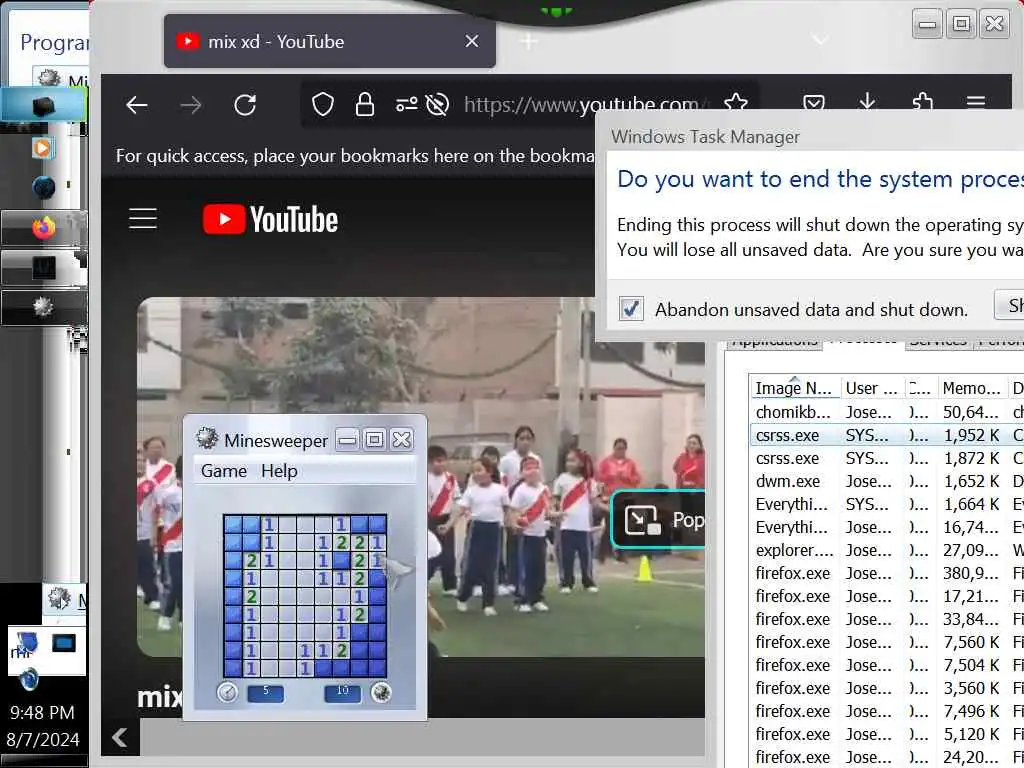Pop out video into picture-in-picture
Viewport: 1024px width, 768px height.
[658, 519]
